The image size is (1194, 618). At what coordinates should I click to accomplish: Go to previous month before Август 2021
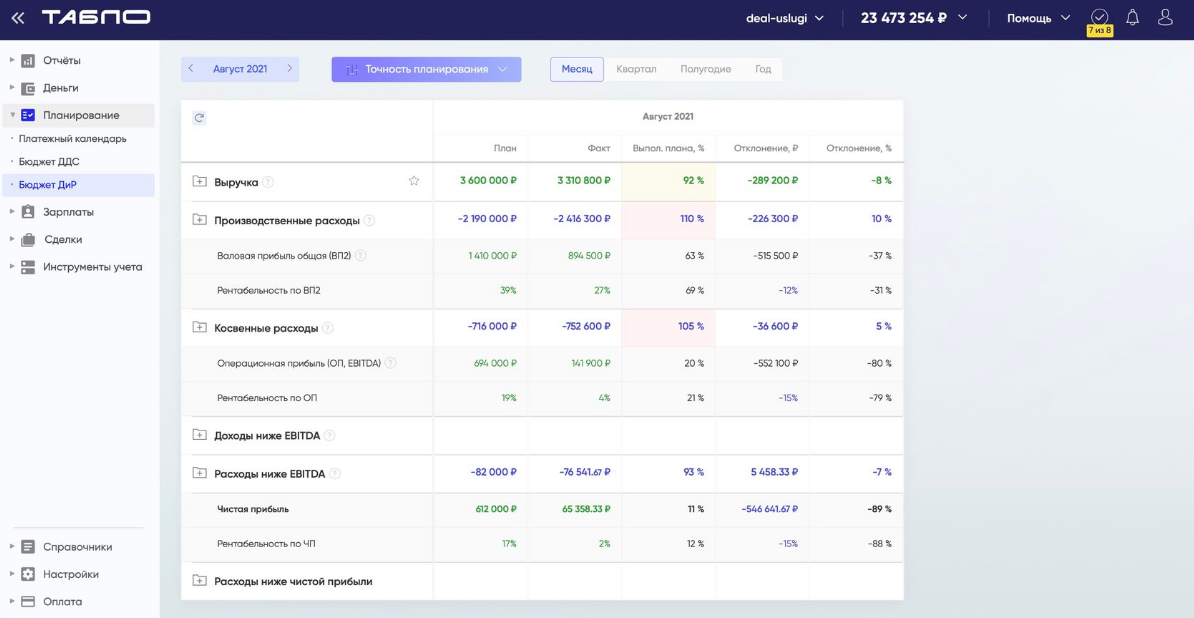pyautogui.click(x=191, y=69)
